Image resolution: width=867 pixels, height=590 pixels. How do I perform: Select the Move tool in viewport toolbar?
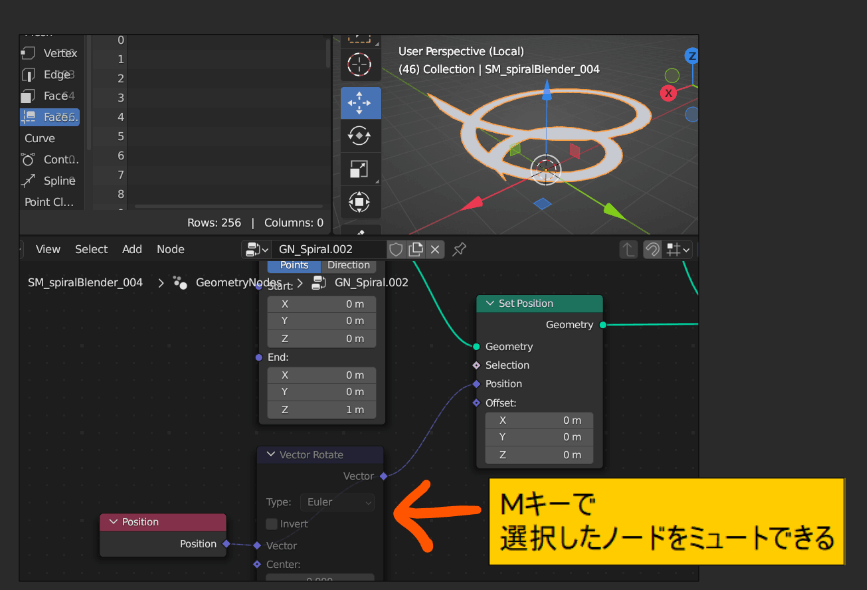(x=360, y=103)
